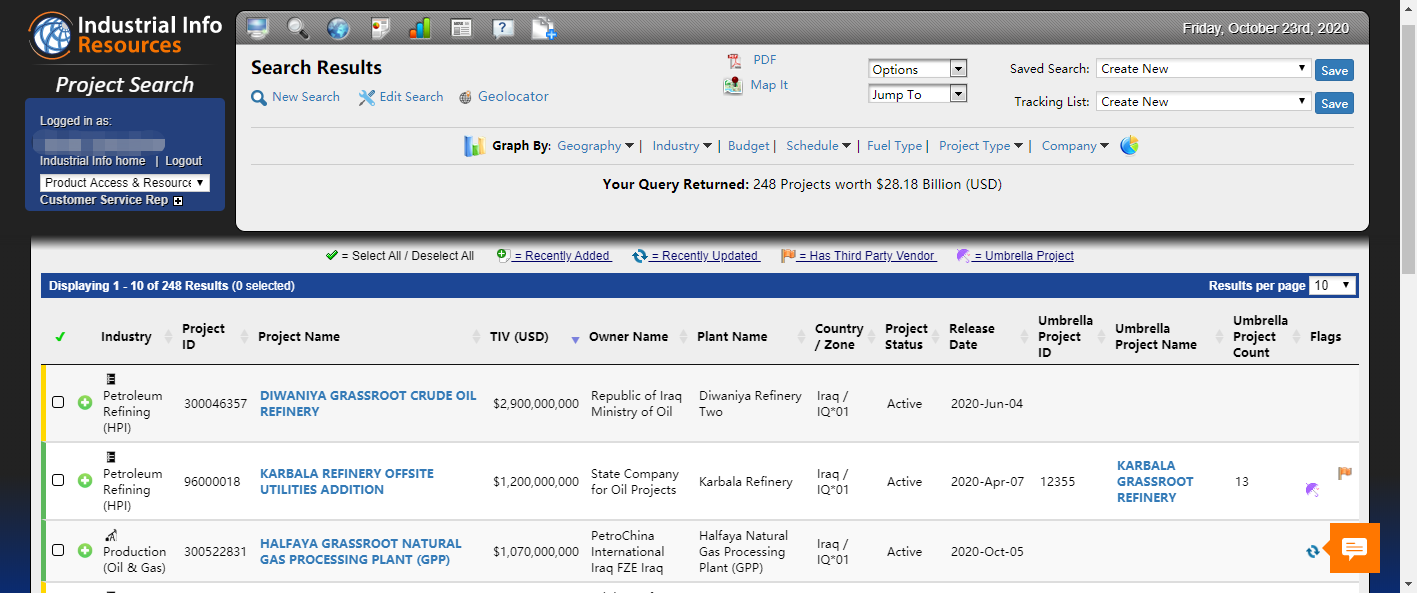This screenshot has height=593, width=1417.
Task: Click the add document toolbar icon
Action: click(544, 28)
